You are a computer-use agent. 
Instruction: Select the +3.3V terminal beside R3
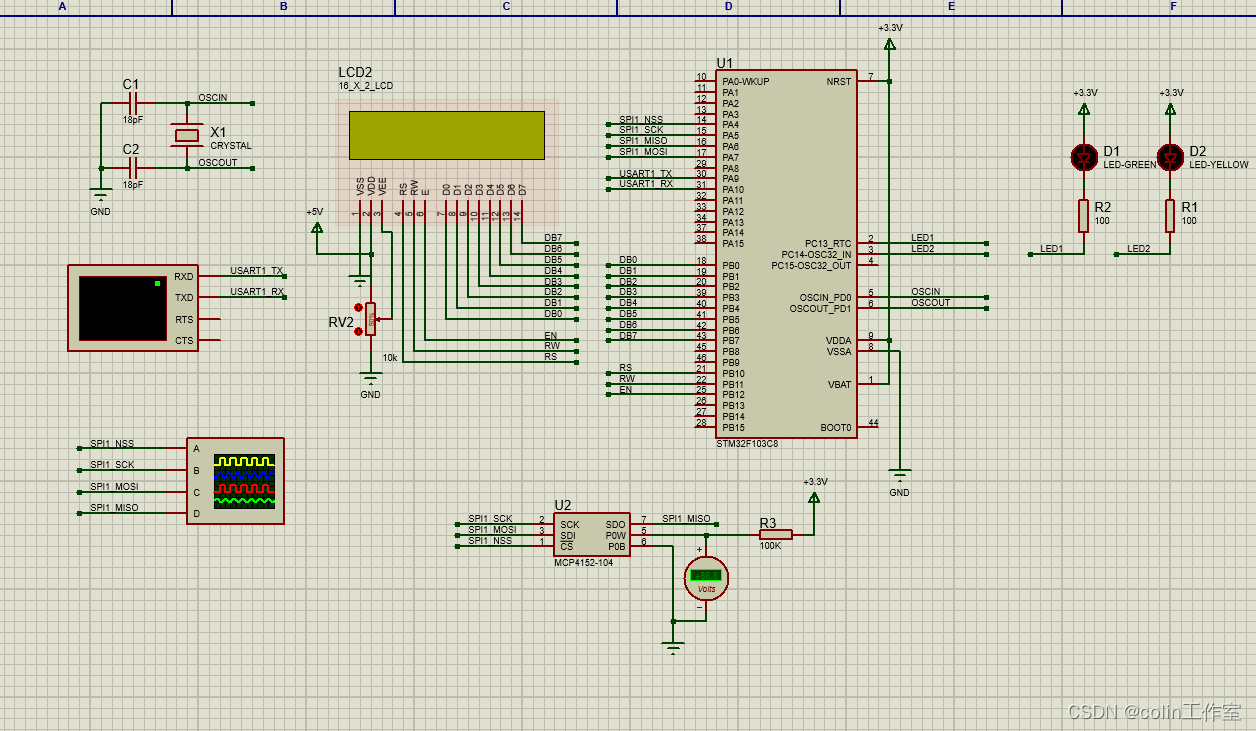814,496
